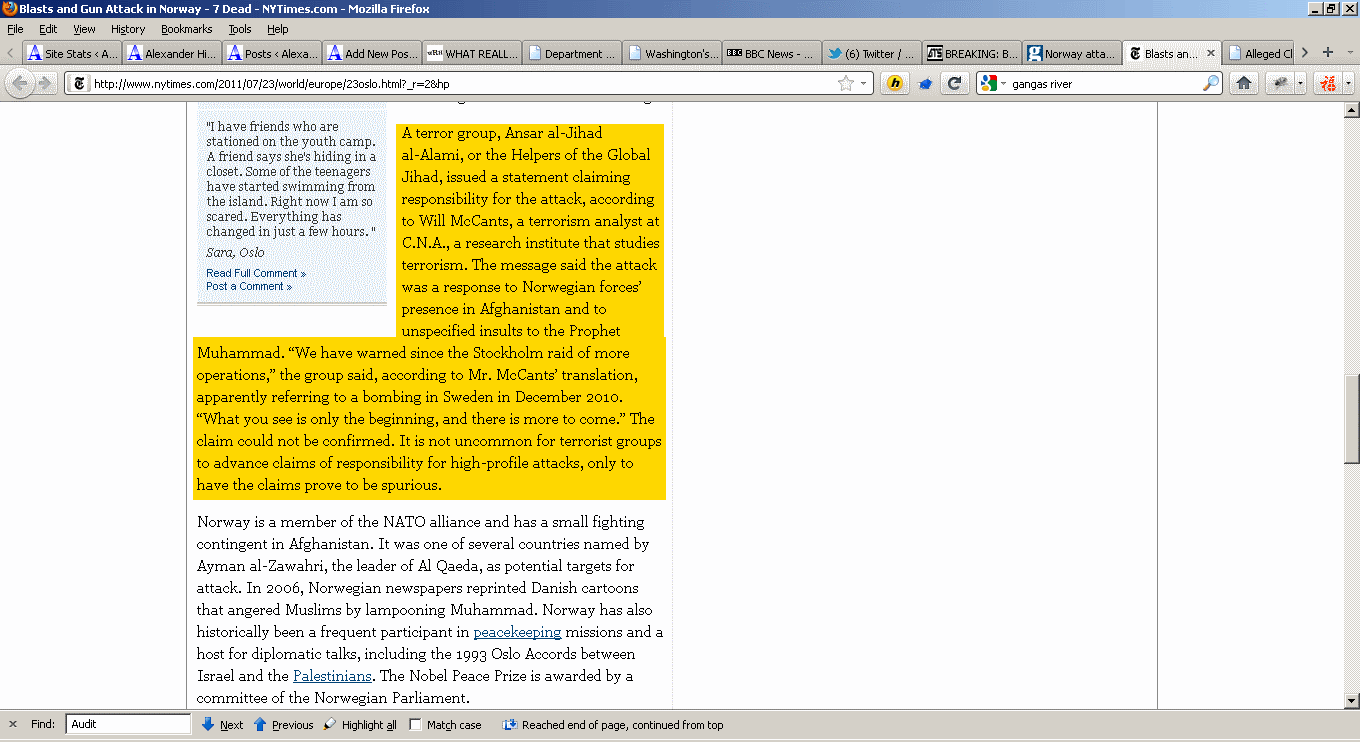
Task: Switch to the Site Stats tab
Action: [x=72, y=53]
